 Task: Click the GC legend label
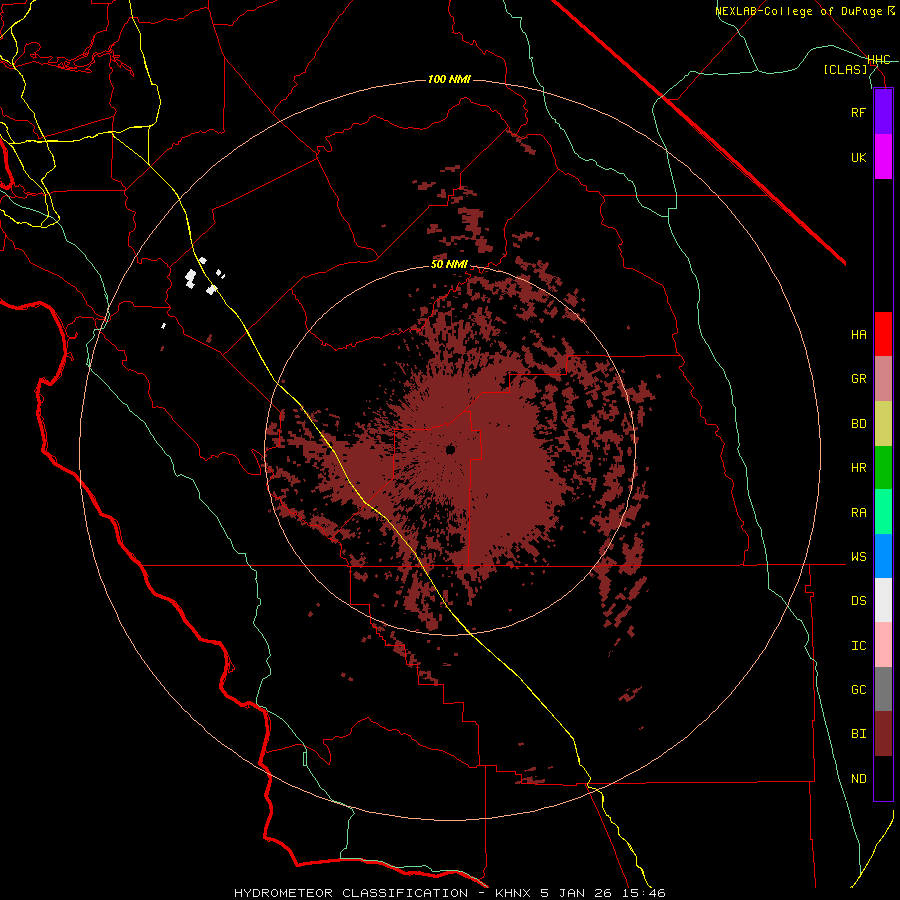[858, 690]
